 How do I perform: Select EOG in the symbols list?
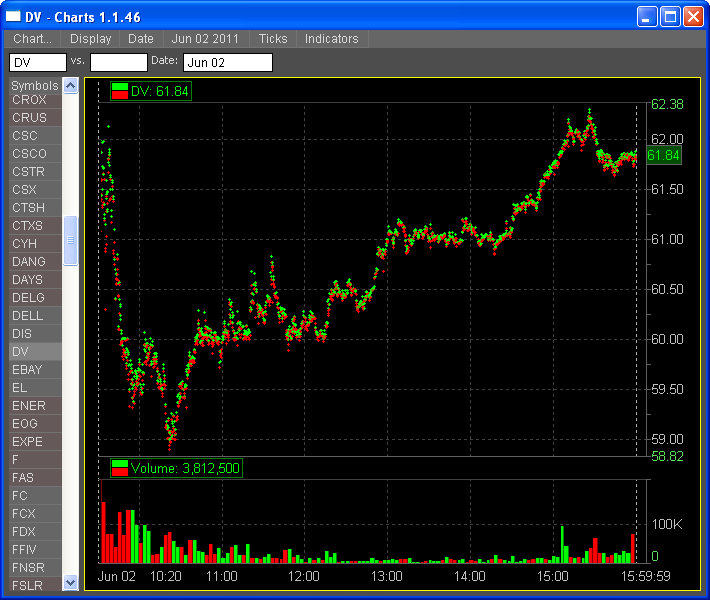(x=35, y=424)
